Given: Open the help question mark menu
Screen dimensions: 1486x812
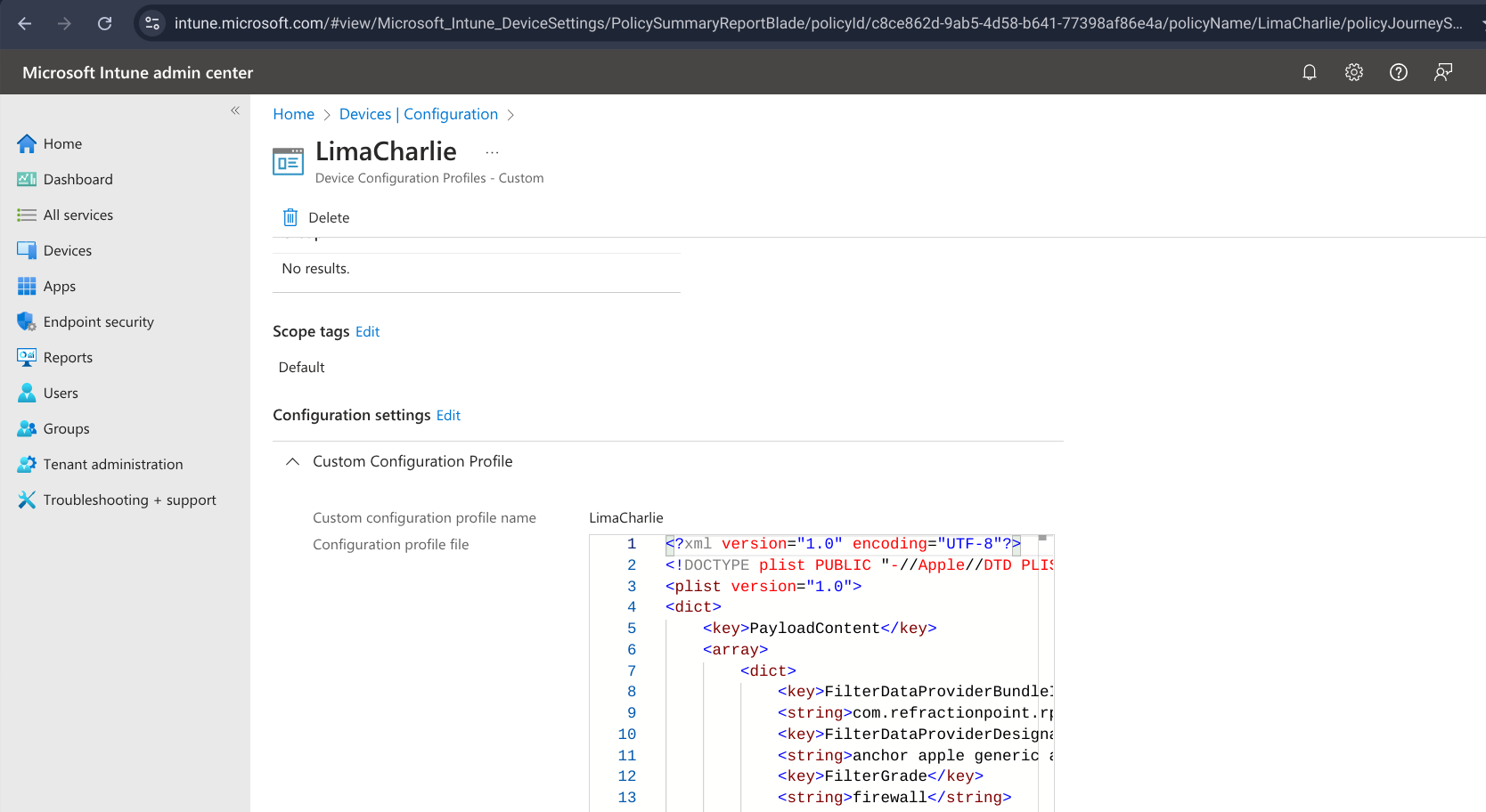Looking at the screenshot, I should point(1398,72).
